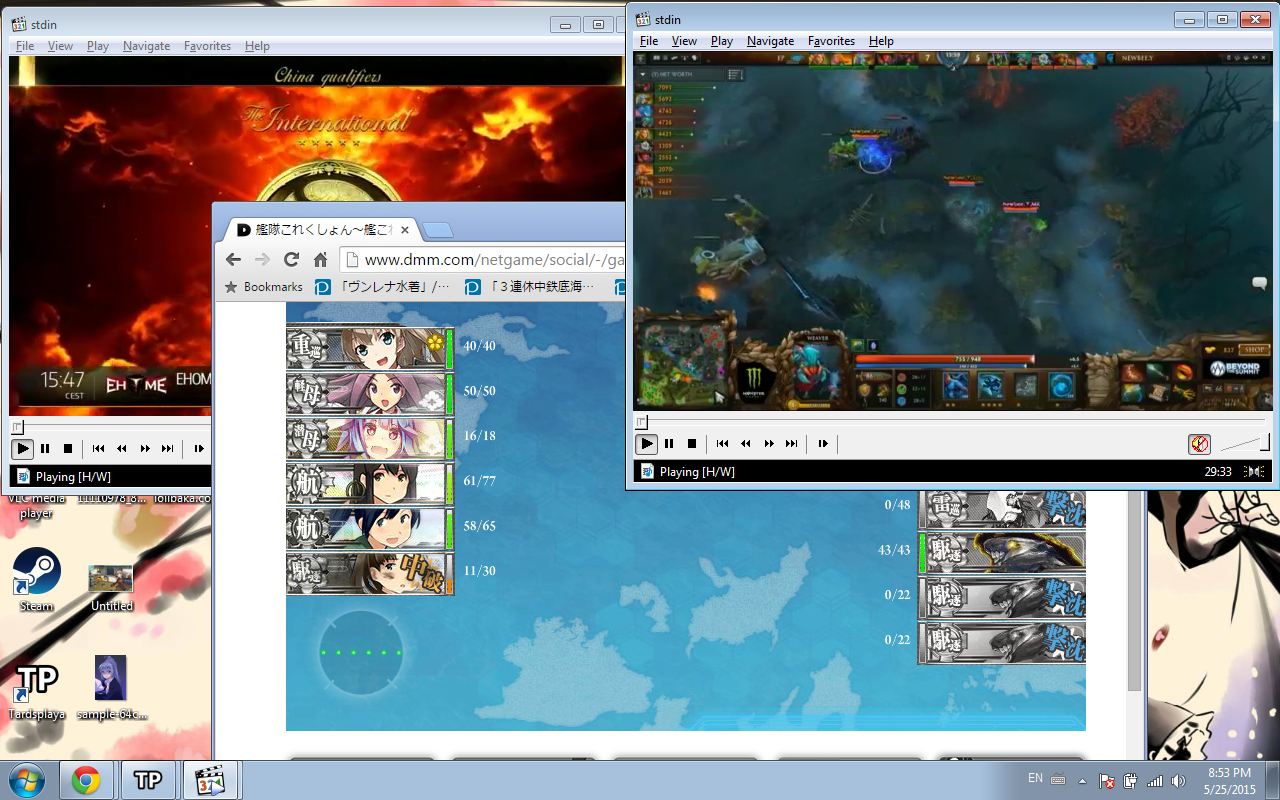1280x800 pixels.
Task: Skip to next track in left stdin player
Action: [167, 449]
